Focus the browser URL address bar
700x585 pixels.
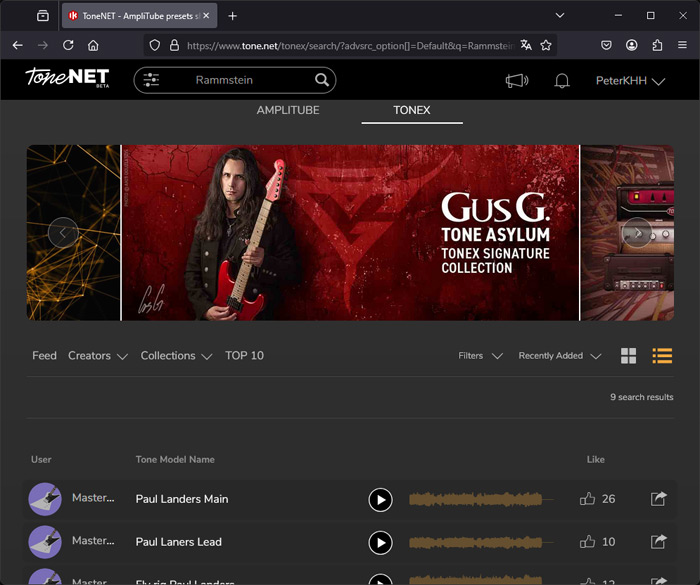point(350,46)
